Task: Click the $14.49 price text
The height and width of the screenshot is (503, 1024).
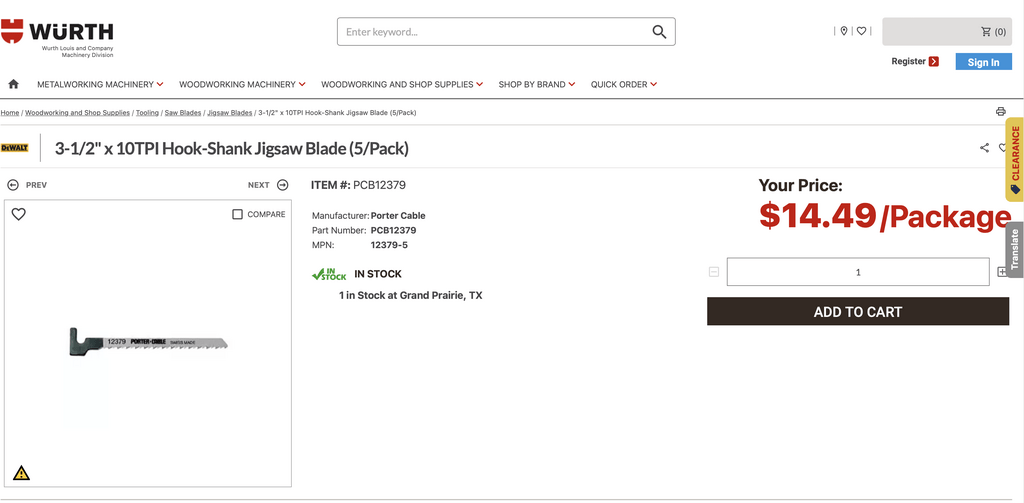Action: point(818,216)
